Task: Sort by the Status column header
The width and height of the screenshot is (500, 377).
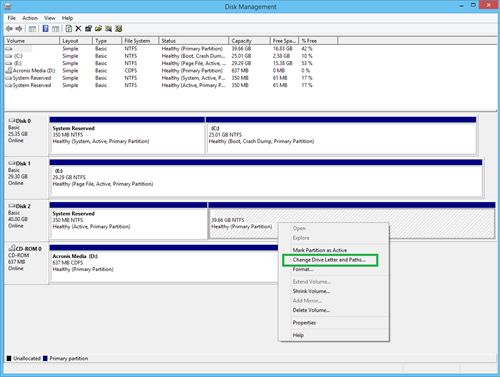Action: pyautogui.click(x=194, y=41)
